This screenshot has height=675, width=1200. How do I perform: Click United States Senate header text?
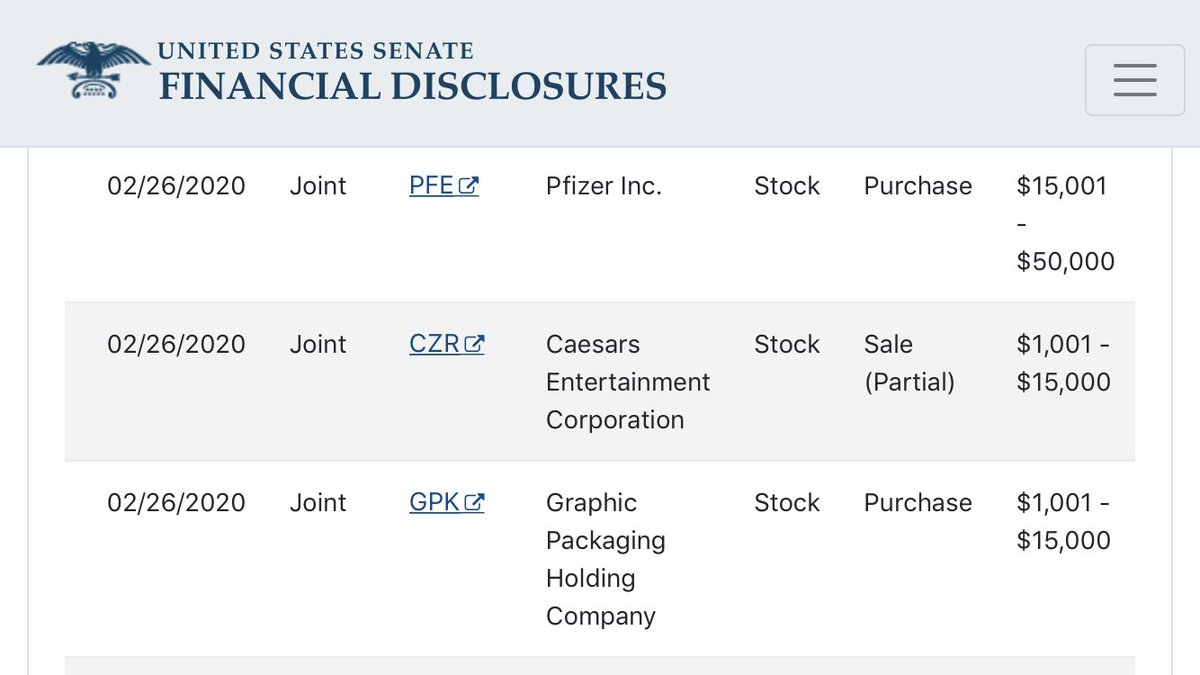coord(316,50)
